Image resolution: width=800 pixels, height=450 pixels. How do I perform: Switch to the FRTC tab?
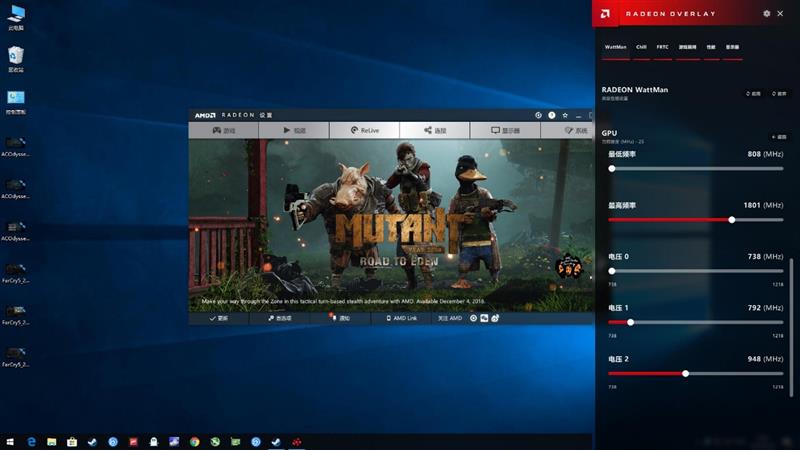(x=662, y=47)
